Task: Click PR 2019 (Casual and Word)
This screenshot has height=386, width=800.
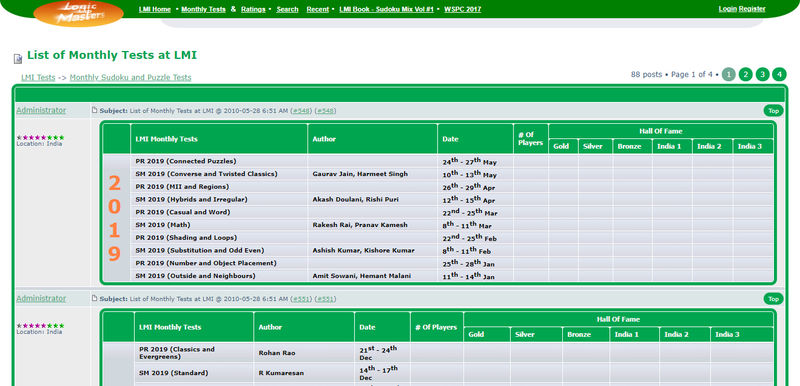Action: pyautogui.click(x=183, y=212)
